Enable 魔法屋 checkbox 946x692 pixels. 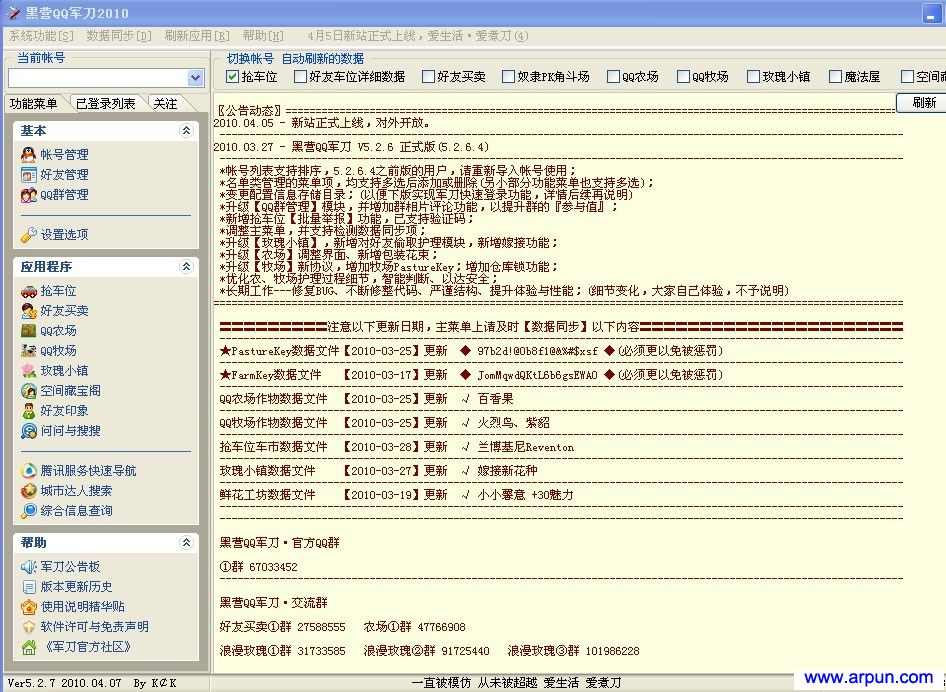tap(836, 77)
